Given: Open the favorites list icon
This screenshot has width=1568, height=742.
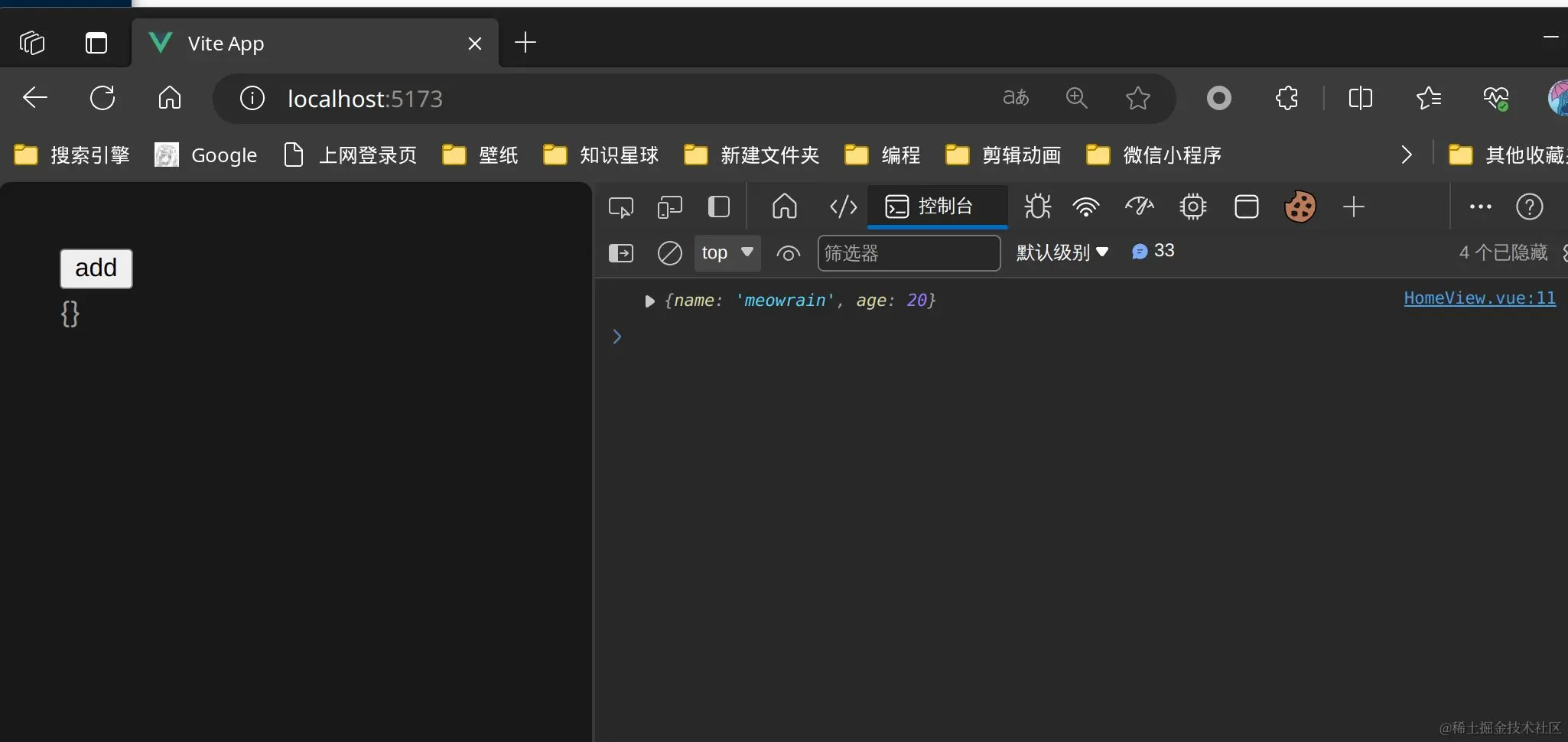Looking at the screenshot, I should pos(1429,98).
